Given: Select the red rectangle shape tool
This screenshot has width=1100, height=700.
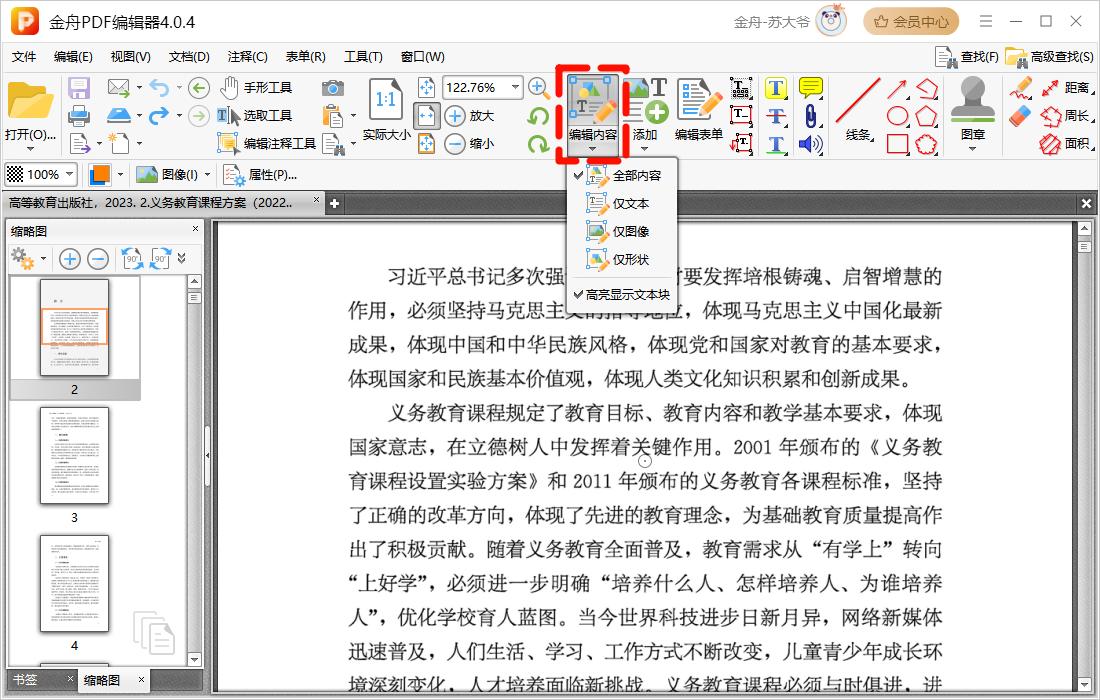Looking at the screenshot, I should (897, 144).
